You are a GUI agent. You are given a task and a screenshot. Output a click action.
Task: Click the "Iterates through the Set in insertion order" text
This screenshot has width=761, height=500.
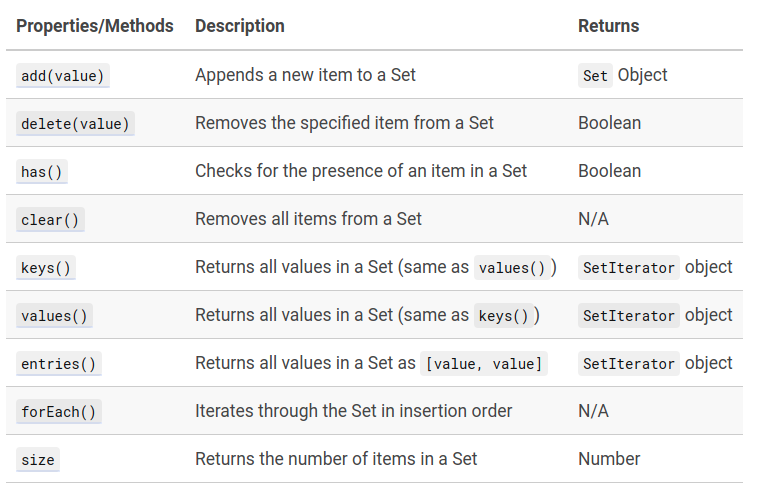[x=353, y=411]
